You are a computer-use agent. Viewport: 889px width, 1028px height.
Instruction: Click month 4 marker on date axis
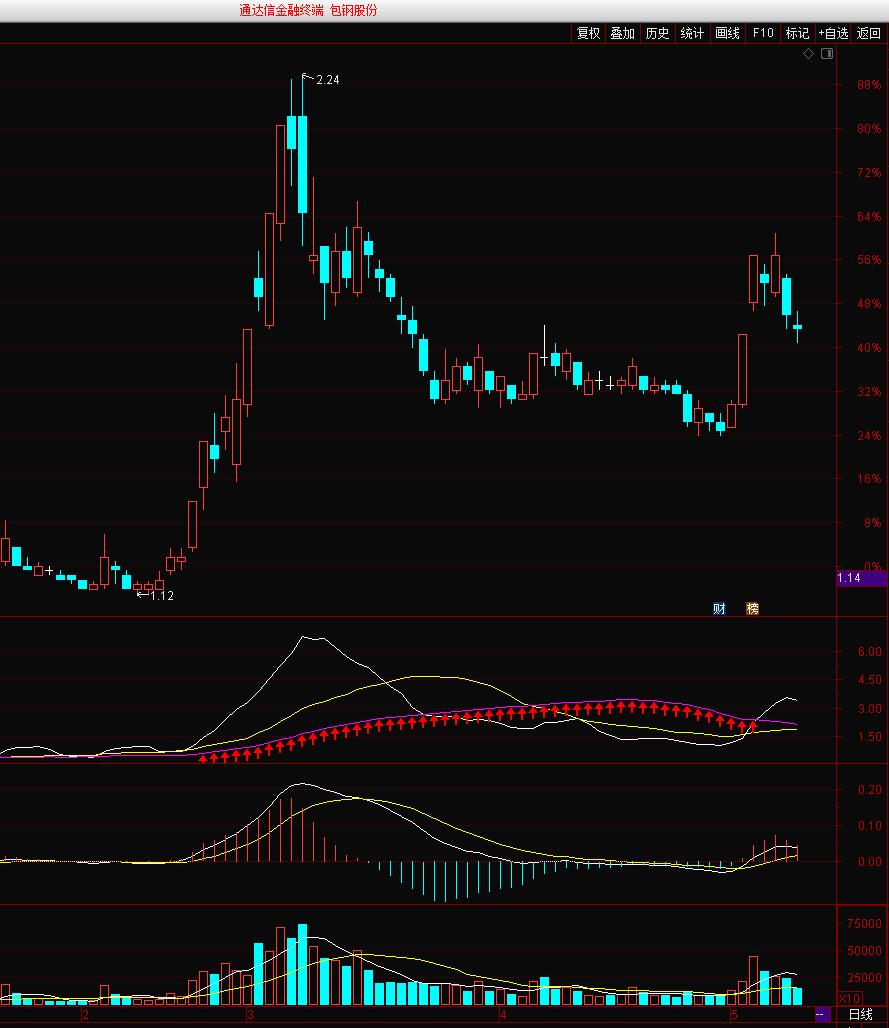point(502,1015)
